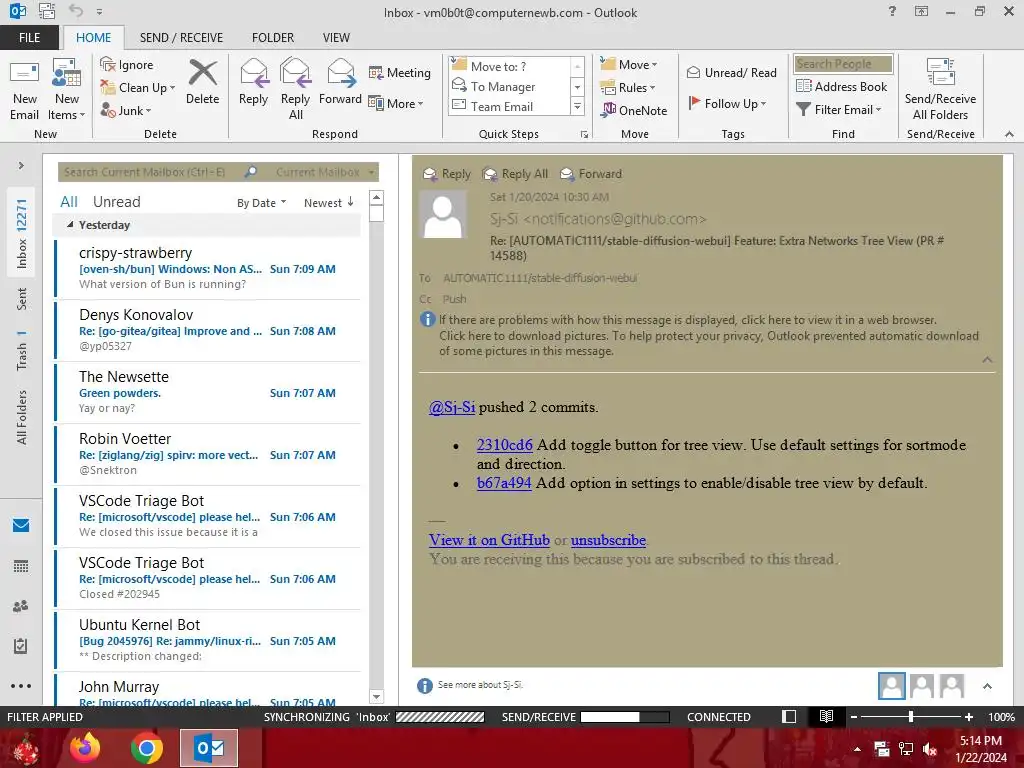Show Unread messages only
The height and width of the screenshot is (768, 1024).
116,202
